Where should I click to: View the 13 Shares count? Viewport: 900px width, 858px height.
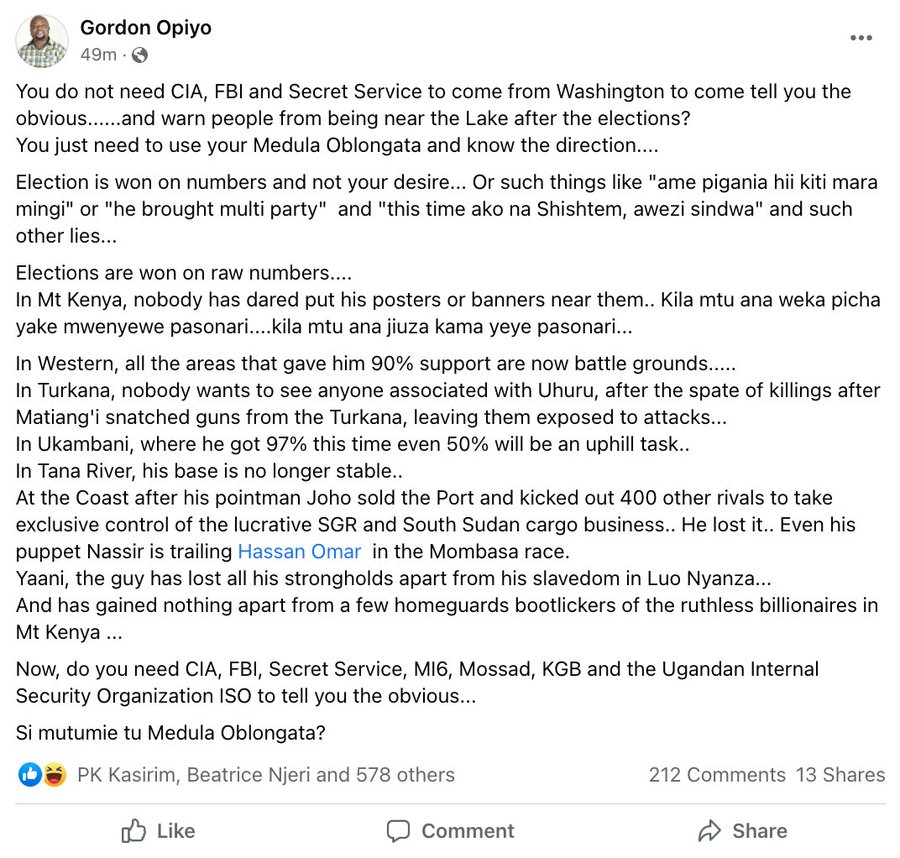(x=840, y=775)
